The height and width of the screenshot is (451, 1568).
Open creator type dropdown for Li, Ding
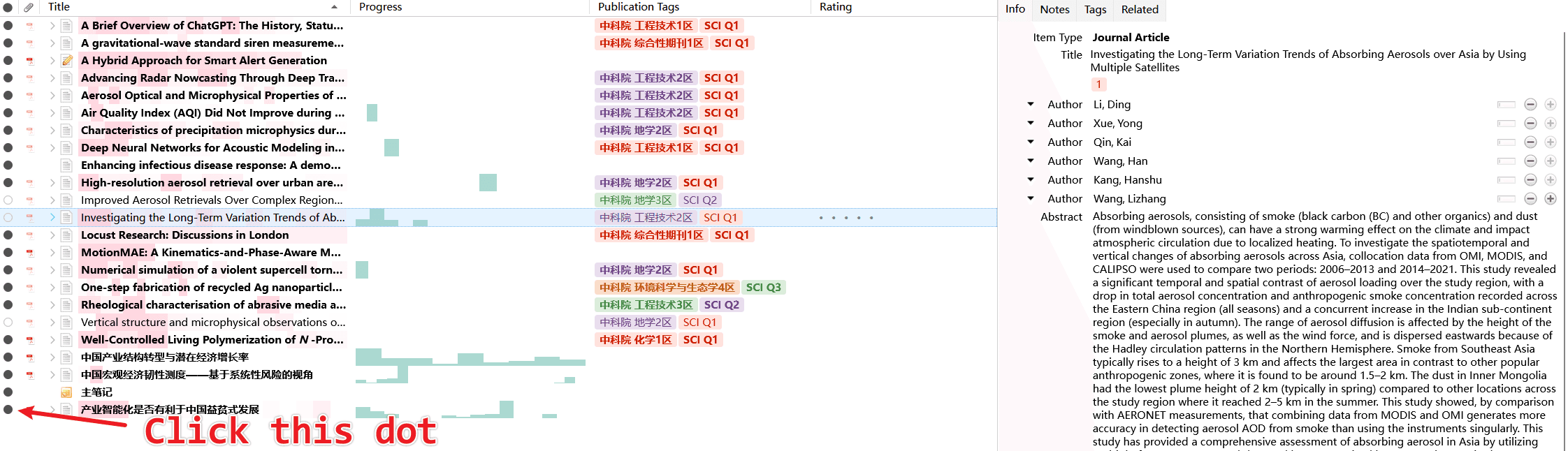[1030, 105]
